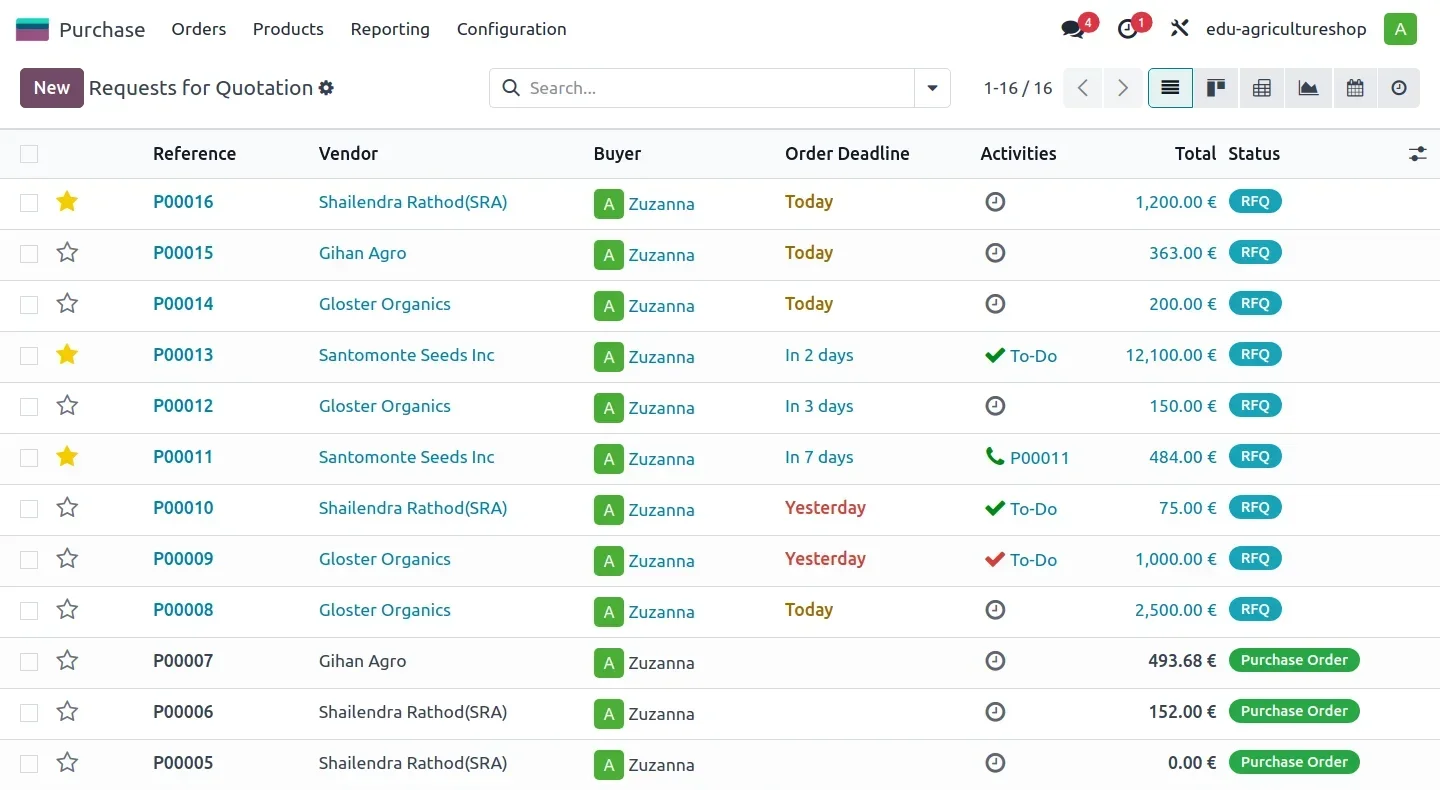Switch to Kanban view
Viewport: 1440px width, 790px height.
click(1216, 88)
